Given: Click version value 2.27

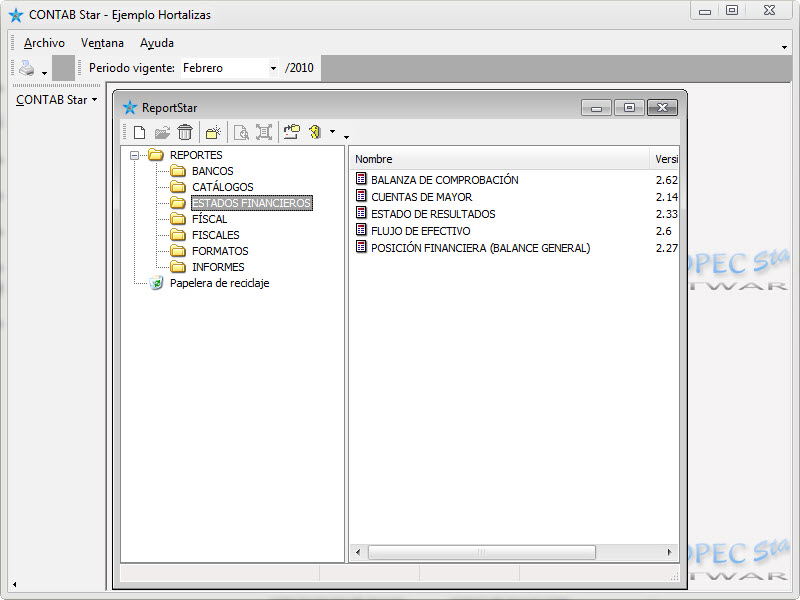Looking at the screenshot, I should pos(666,248).
